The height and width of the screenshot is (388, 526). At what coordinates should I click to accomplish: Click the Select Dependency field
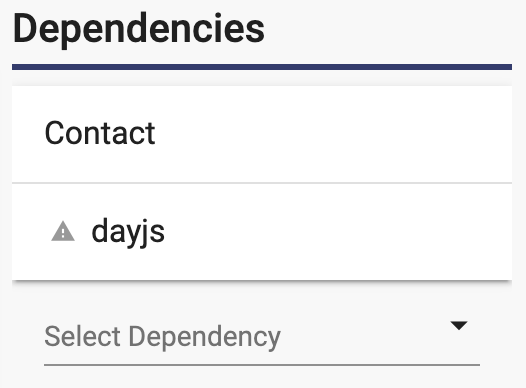click(x=262, y=336)
